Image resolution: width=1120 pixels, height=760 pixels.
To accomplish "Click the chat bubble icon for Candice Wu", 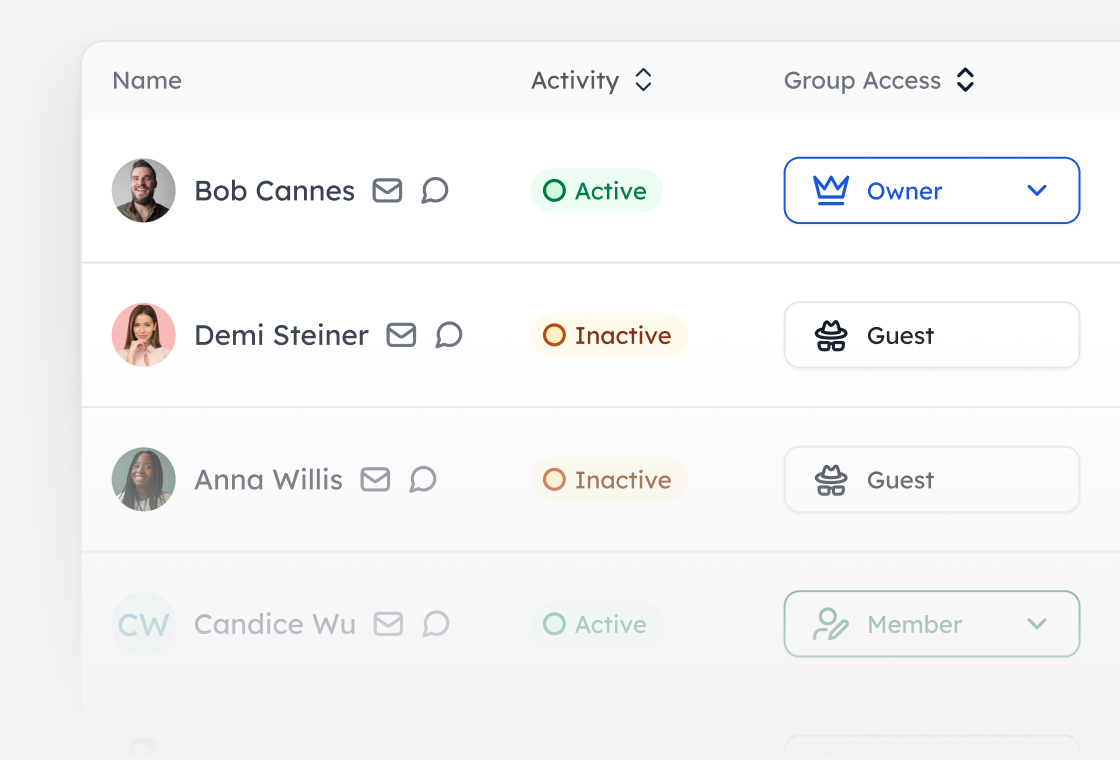I will (x=434, y=624).
